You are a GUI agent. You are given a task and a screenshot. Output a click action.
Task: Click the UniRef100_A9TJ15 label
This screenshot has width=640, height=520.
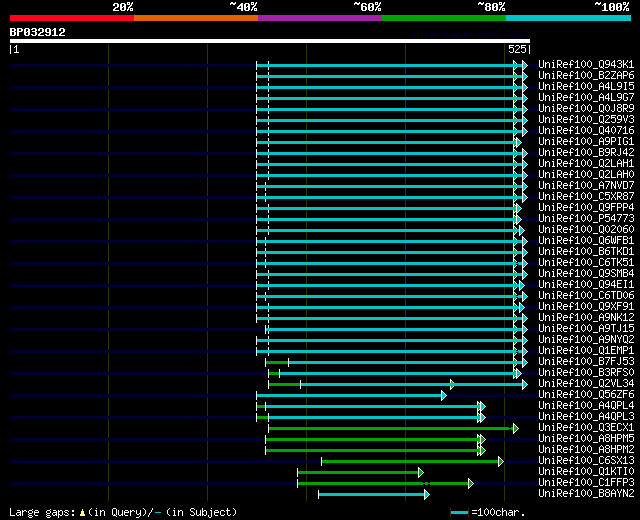(x=586, y=329)
